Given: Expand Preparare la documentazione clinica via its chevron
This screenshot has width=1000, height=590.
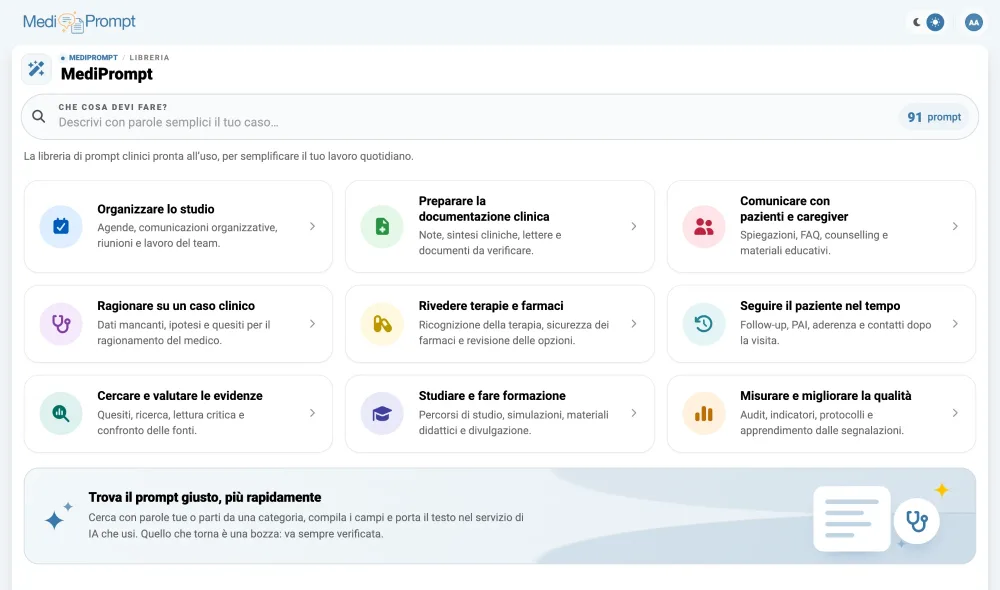Looking at the screenshot, I should 634,226.
